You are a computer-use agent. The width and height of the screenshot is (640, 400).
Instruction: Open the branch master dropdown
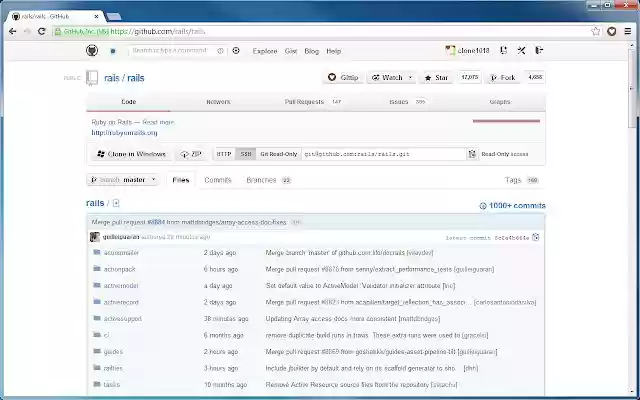(122, 180)
